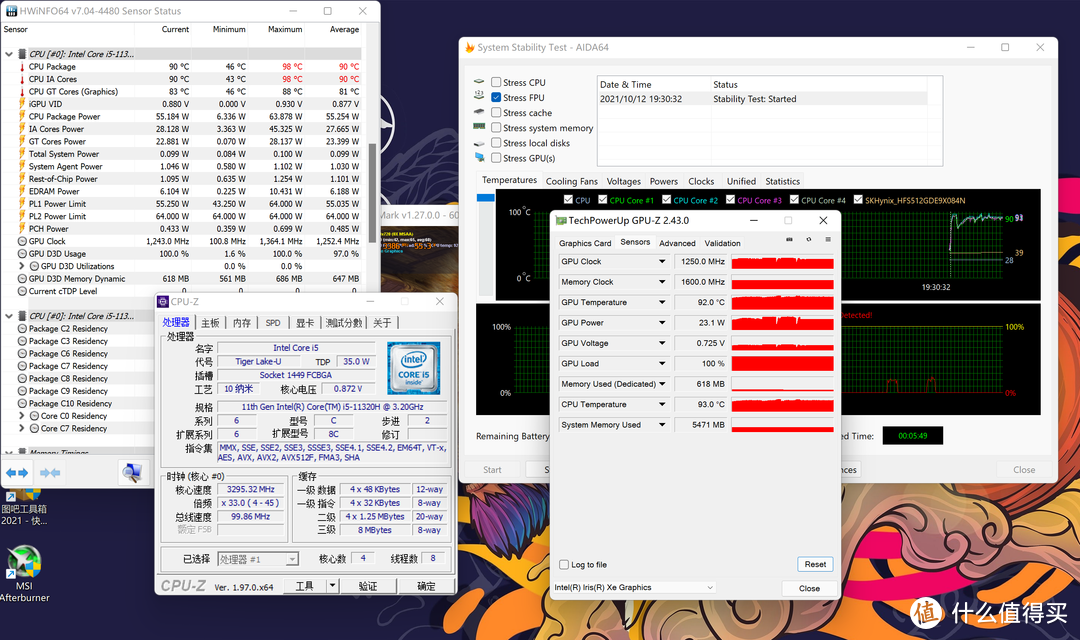Switch to the Cooling Fans tab in AIDA64
Viewport: 1080px width, 640px height.
[x=572, y=181]
